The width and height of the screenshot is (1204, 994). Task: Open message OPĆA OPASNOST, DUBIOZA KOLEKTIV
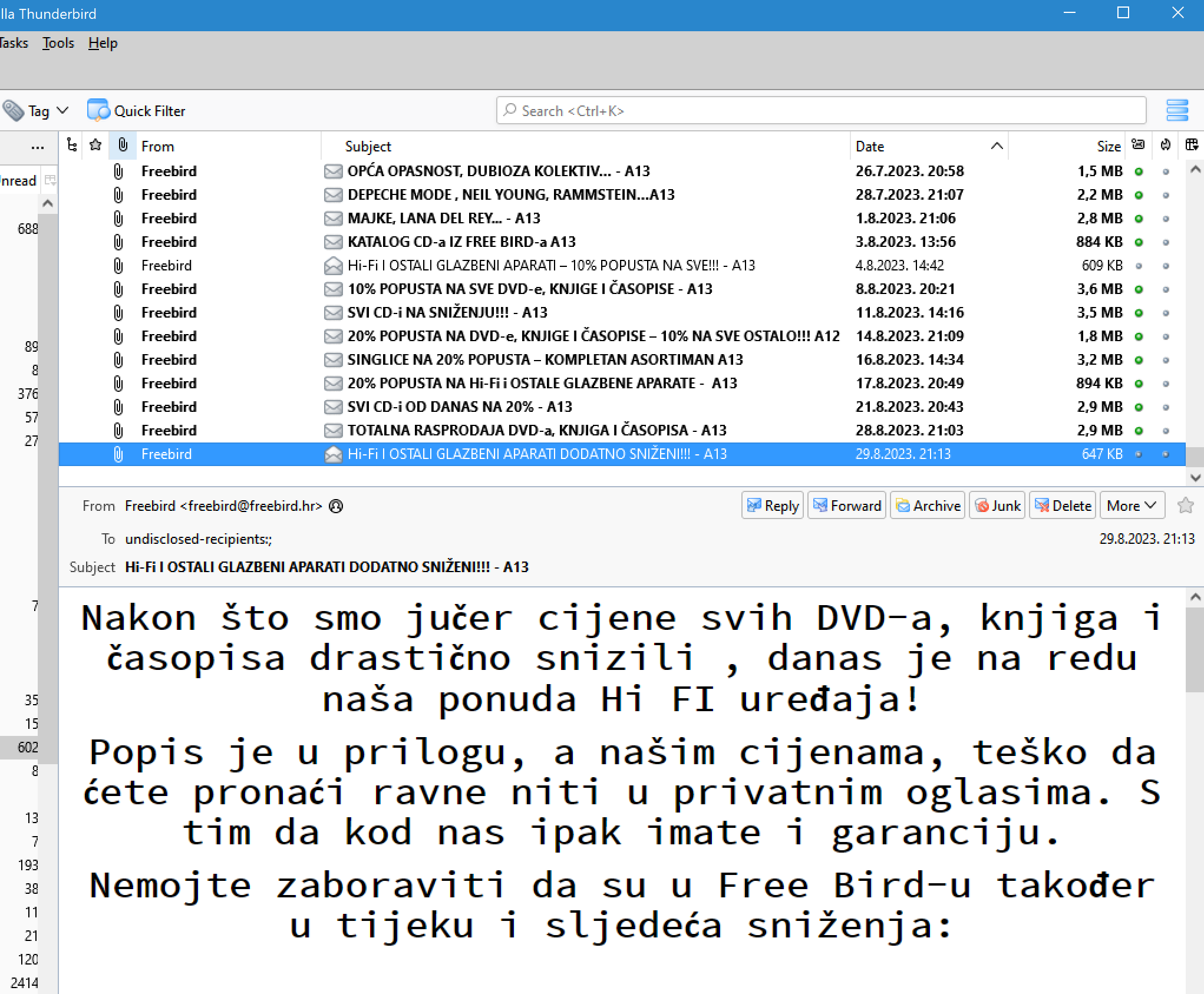[x=622, y=171]
